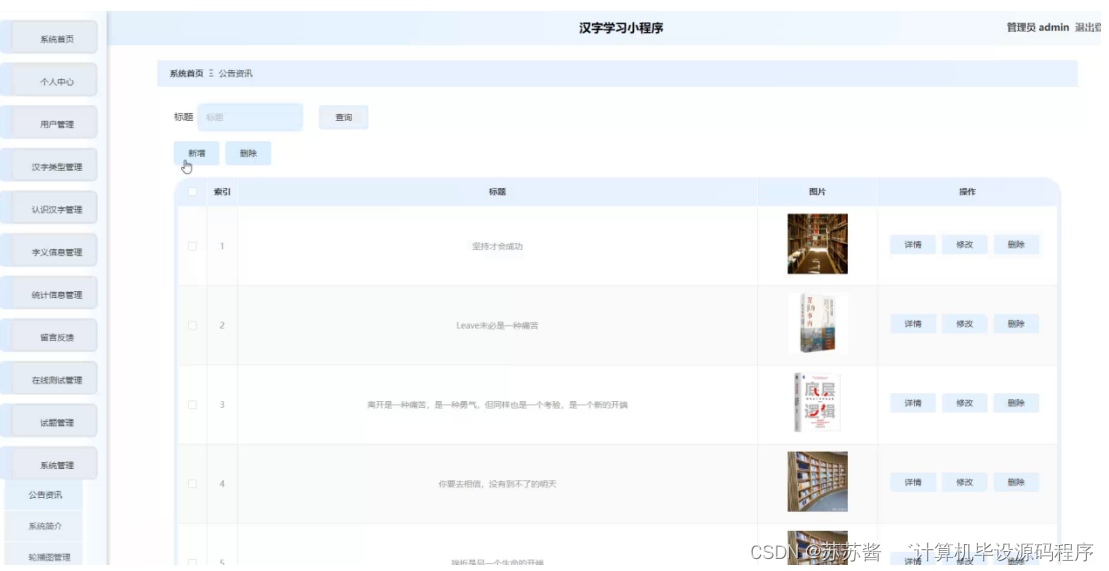The image size is (1109, 571).
Task: Click 删除 for row 1
Action: [x=1016, y=244]
